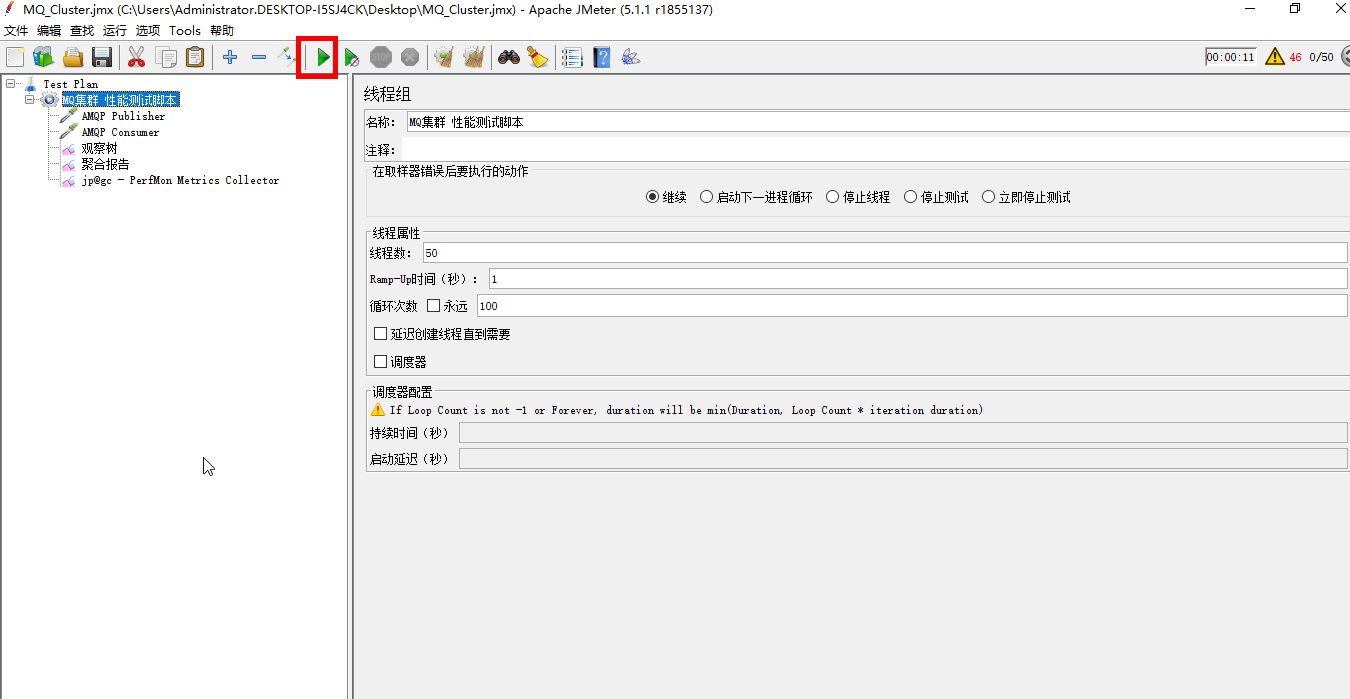Expand all nodes with plus icon

(x=230, y=57)
